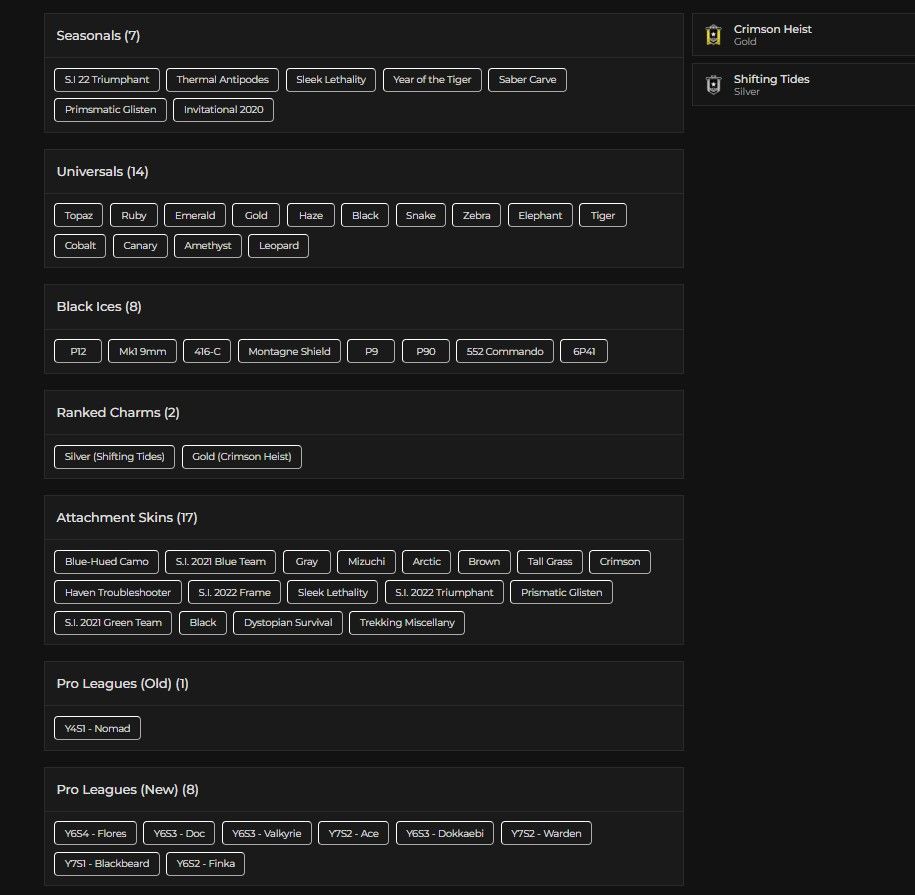Image resolution: width=915 pixels, height=895 pixels.
Task: Select the Mk1 9mm black ice tag
Action: pos(142,351)
